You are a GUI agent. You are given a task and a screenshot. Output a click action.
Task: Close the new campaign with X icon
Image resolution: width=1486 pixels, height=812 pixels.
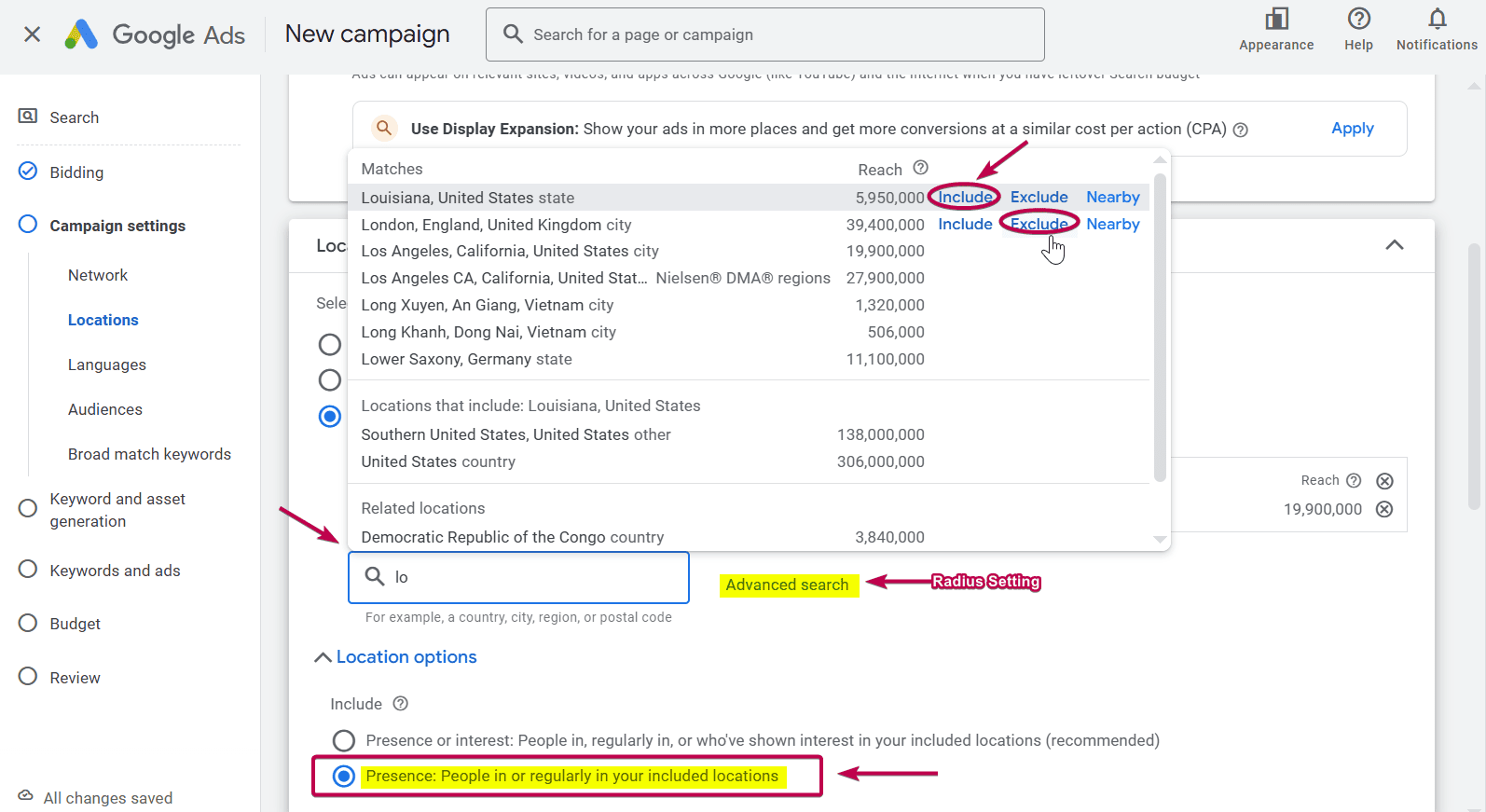click(x=32, y=34)
